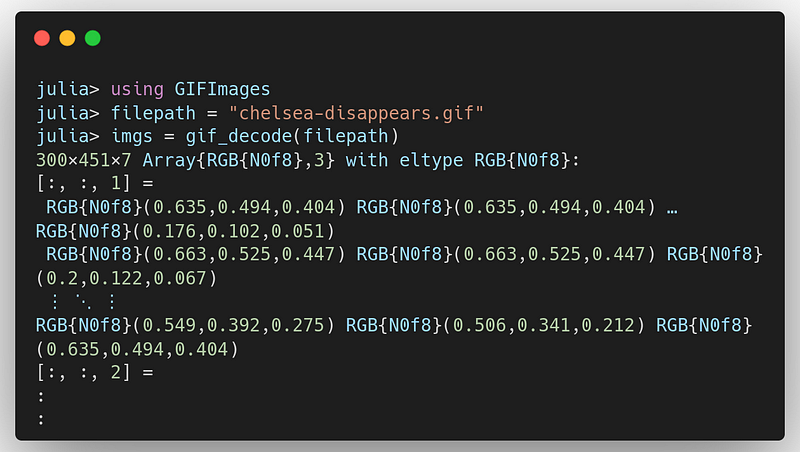Click the yellow minimize window button
800x452 pixels.
(x=67, y=38)
